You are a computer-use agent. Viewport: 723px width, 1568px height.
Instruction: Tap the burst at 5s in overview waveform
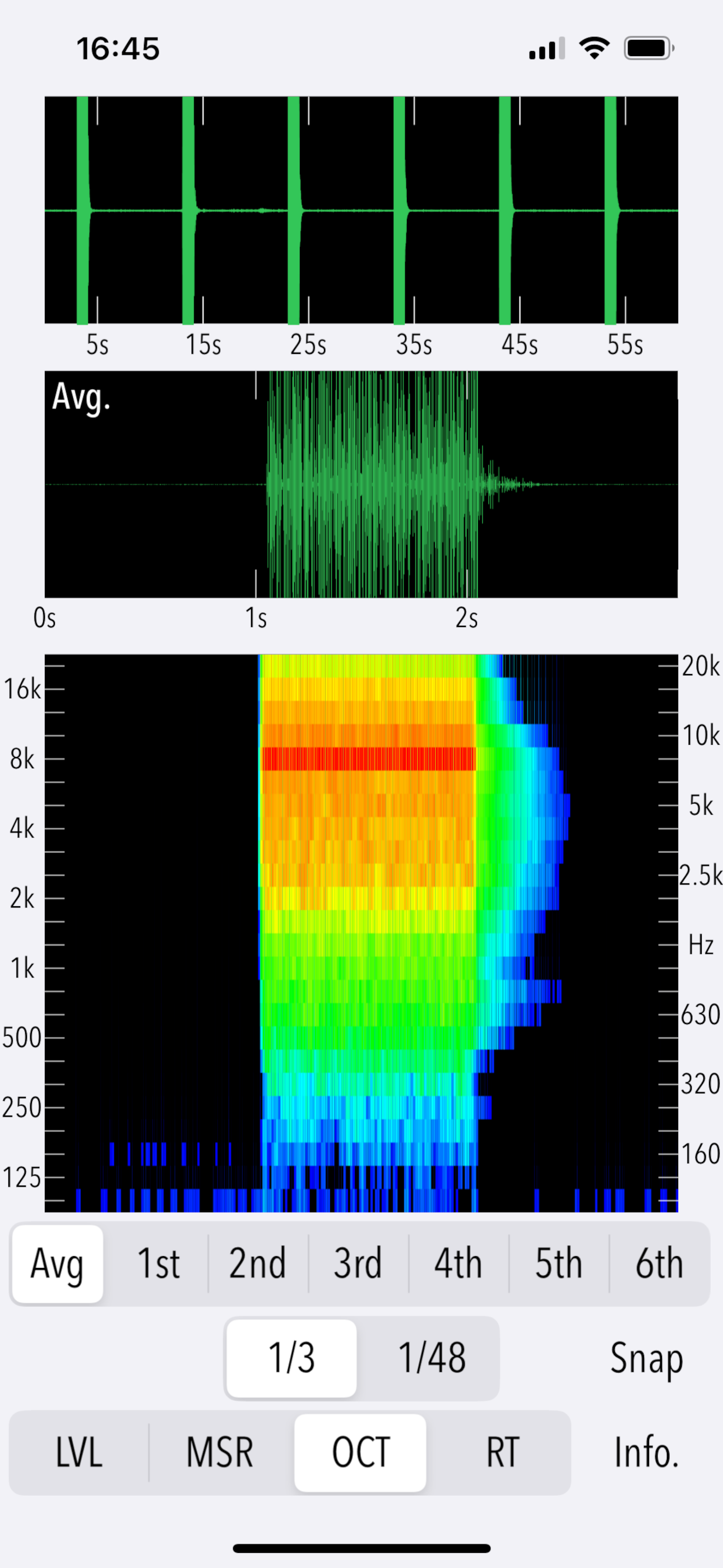tap(83, 210)
